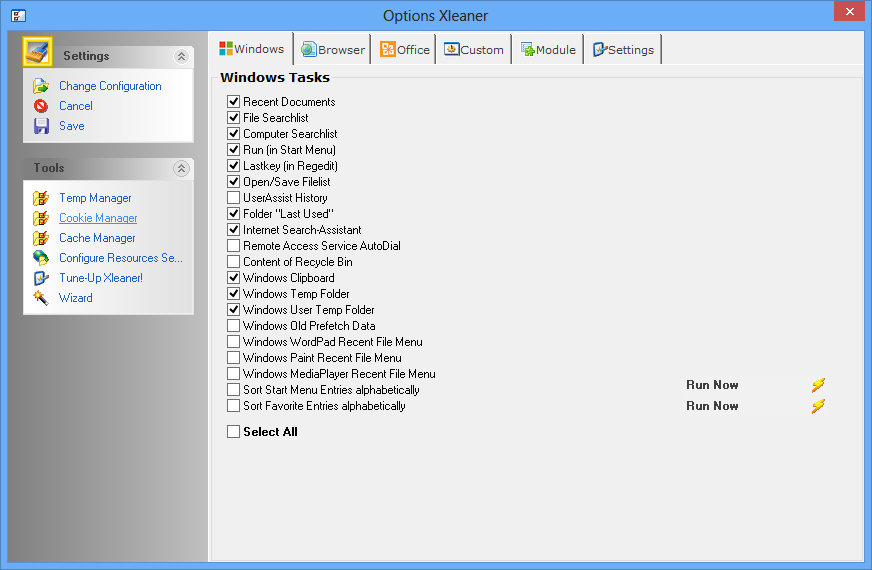Screen dimensions: 872x570
Task: Open Cookie Manager link
Action: [x=98, y=218]
